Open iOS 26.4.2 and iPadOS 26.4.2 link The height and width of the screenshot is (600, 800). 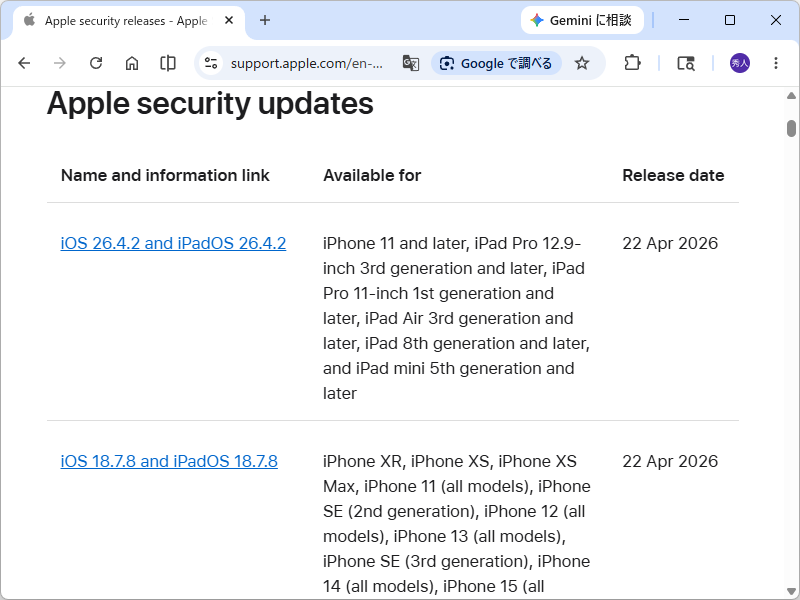pyautogui.click(x=173, y=243)
